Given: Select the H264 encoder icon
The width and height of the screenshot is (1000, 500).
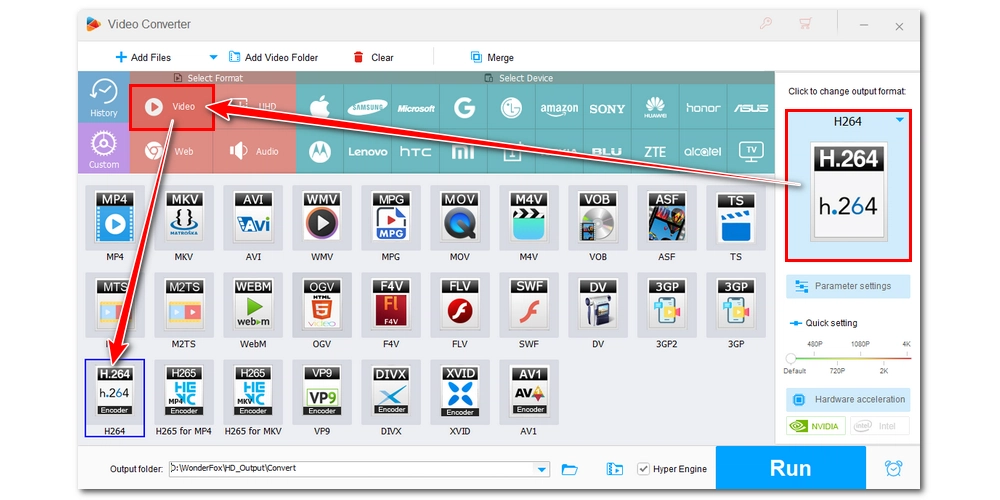Looking at the screenshot, I should 115,392.
